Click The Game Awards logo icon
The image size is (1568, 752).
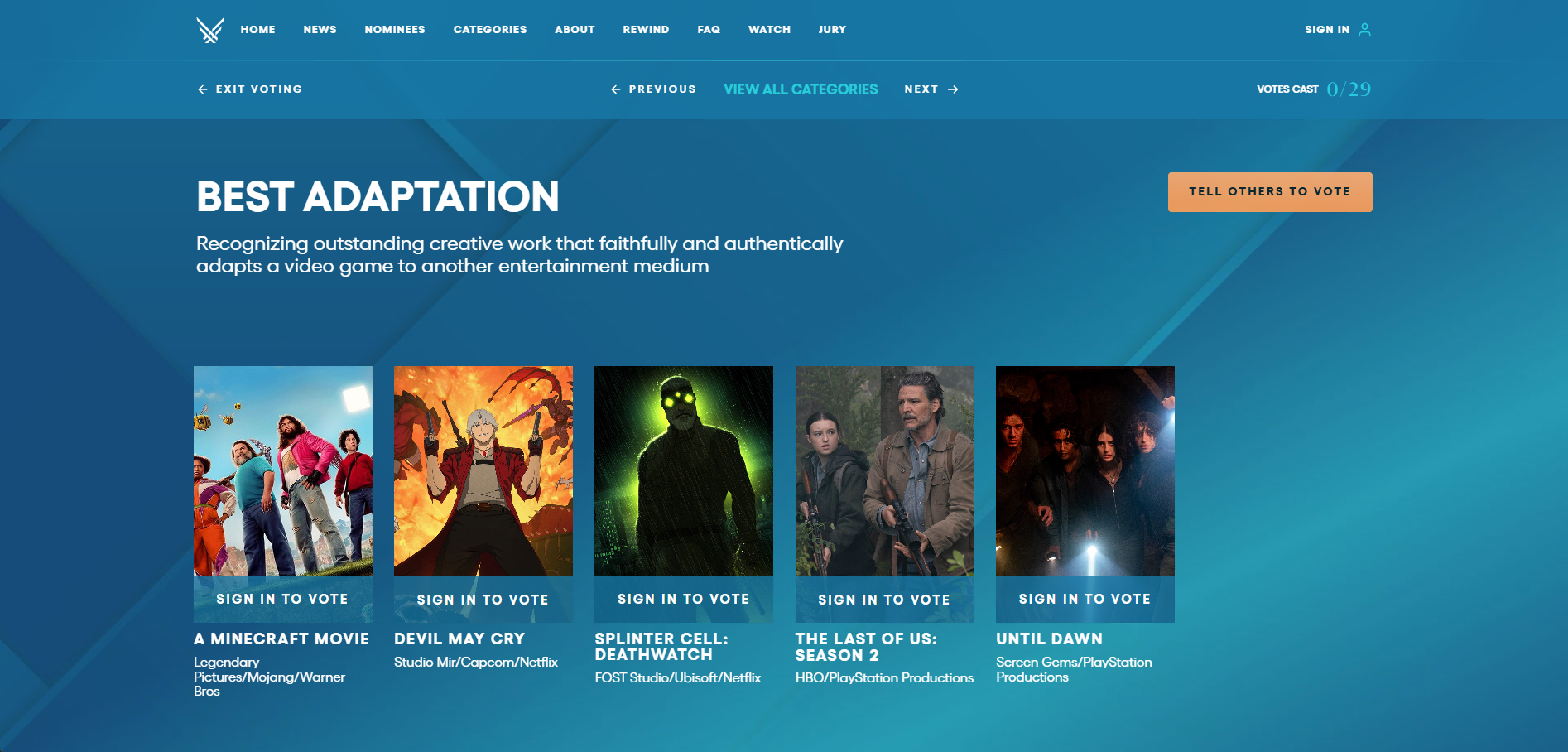click(210, 30)
